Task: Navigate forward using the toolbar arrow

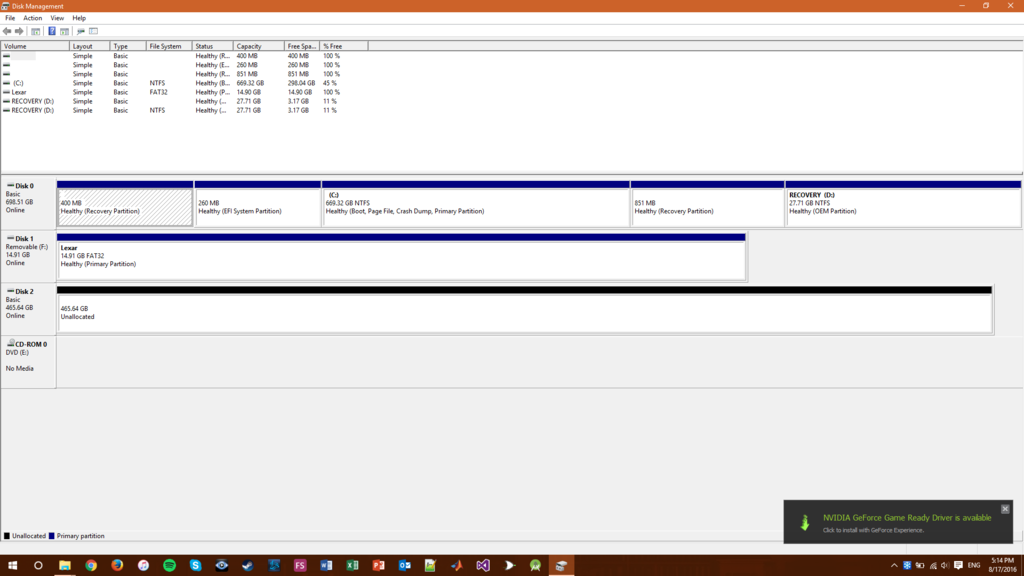Action: pyautogui.click(x=18, y=32)
